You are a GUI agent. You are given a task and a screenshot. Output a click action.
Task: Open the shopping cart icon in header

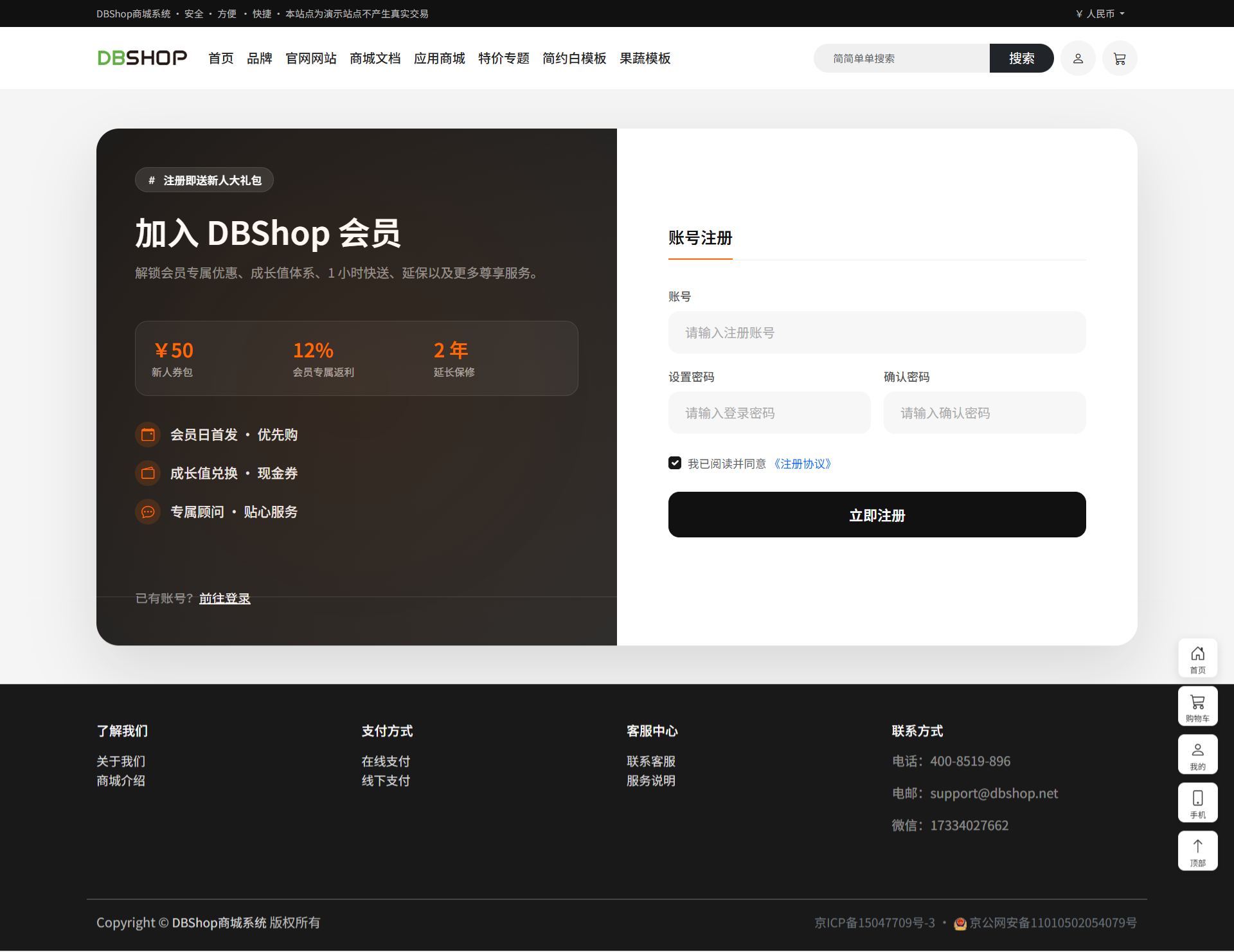pos(1120,58)
